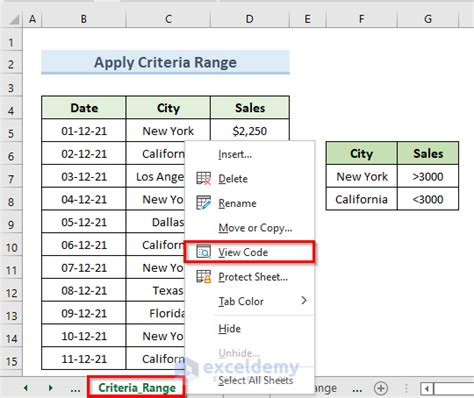474x398 pixels.
Task: Click the City header cell in column C
Action: tap(168, 108)
